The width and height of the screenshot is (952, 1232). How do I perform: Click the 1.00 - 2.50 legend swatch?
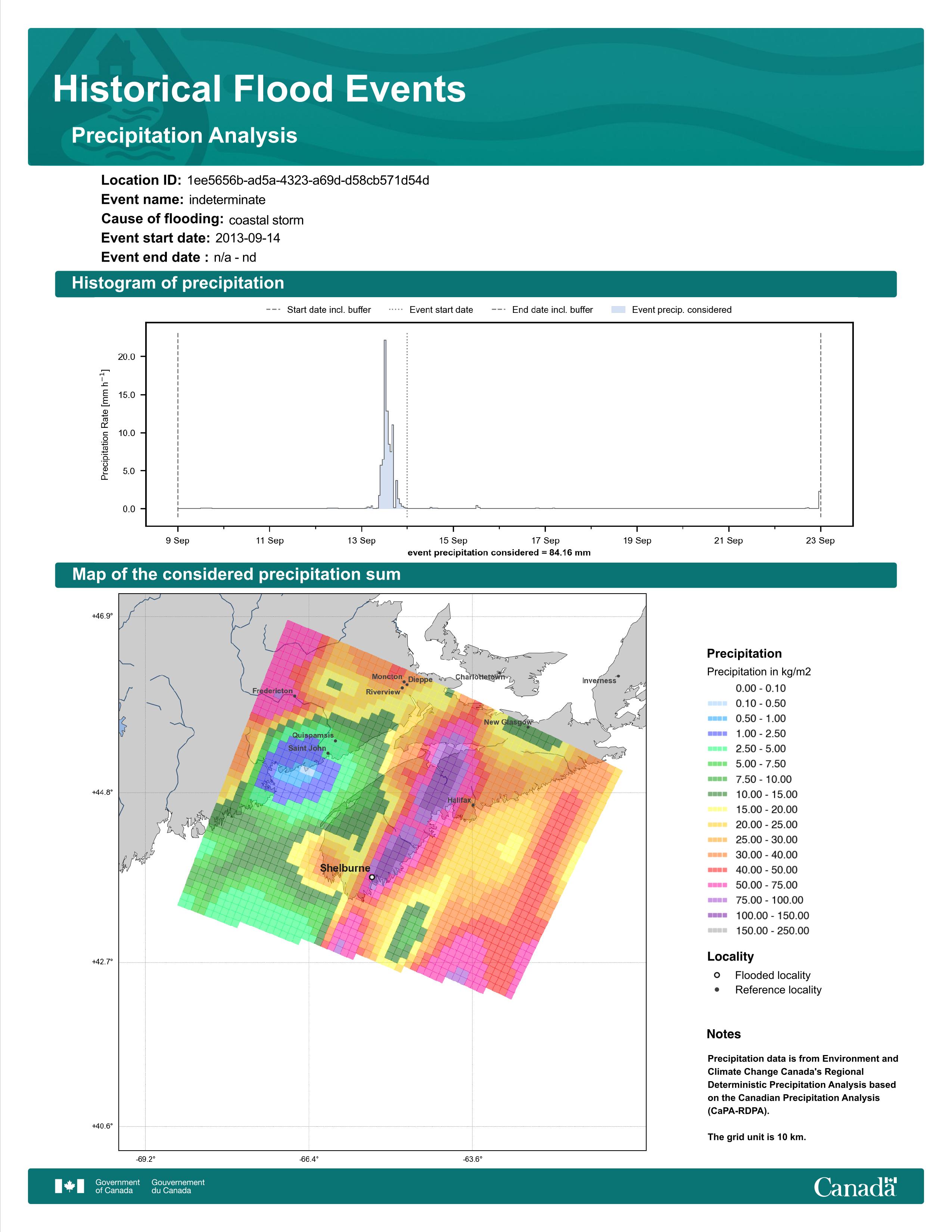click(718, 734)
